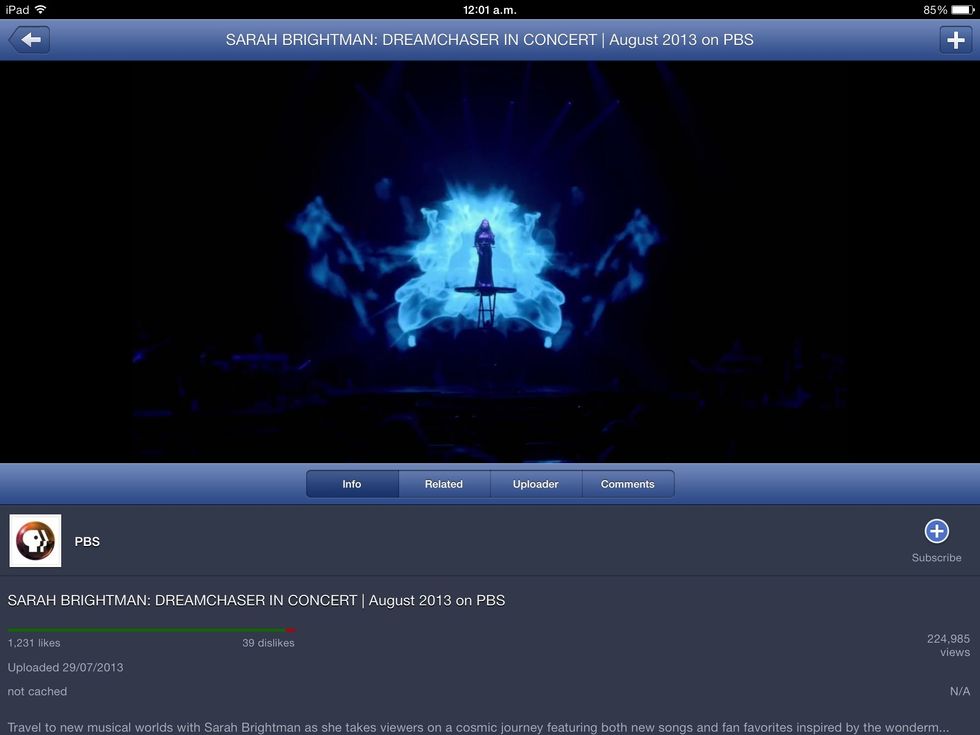Tap the 'not cached' status label
Image resolution: width=980 pixels, height=735 pixels.
pos(37,691)
